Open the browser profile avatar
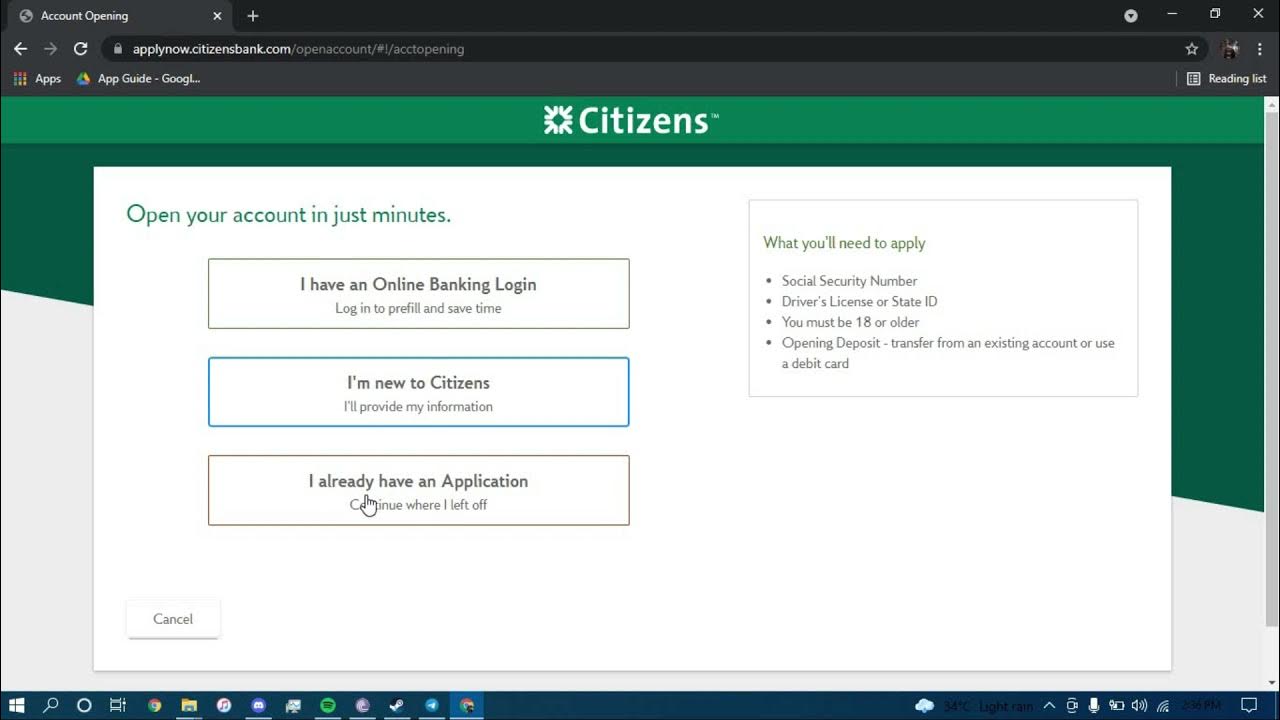 (1231, 48)
